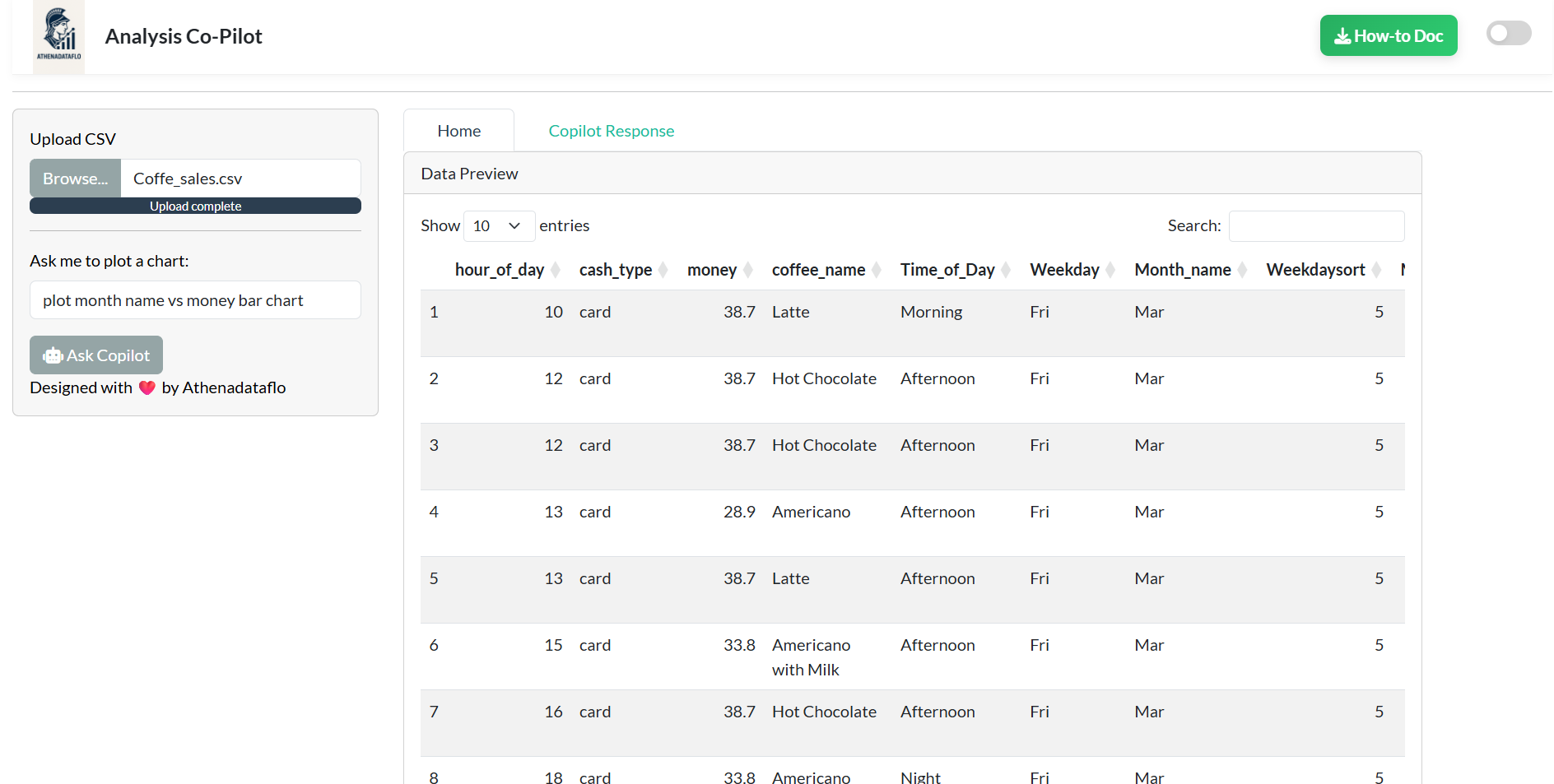1554x784 pixels.
Task: Focus the table Search field
Action: [x=1315, y=226]
